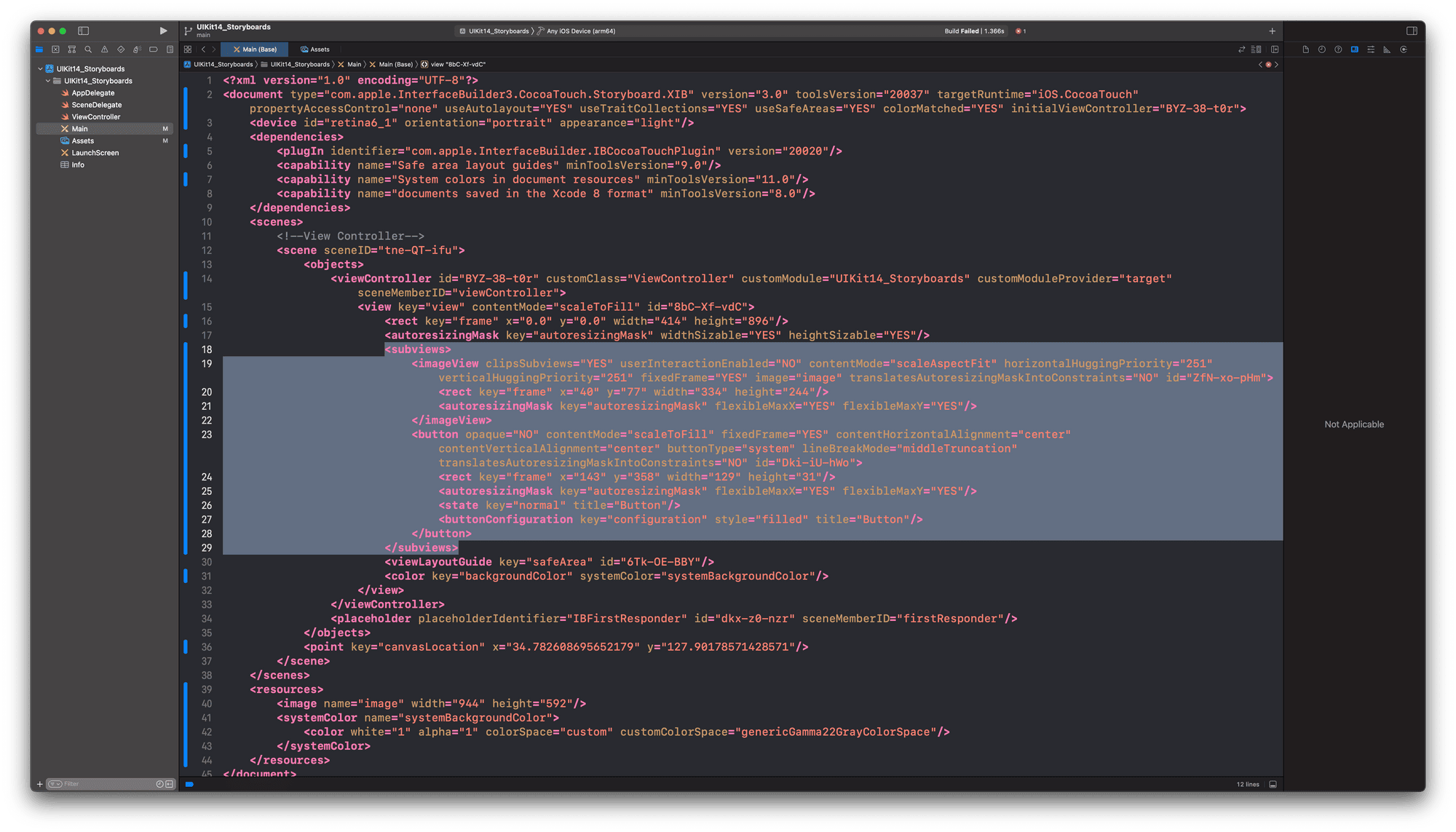Show the Quick Help inspector
The image size is (1456, 832).
click(x=1338, y=49)
